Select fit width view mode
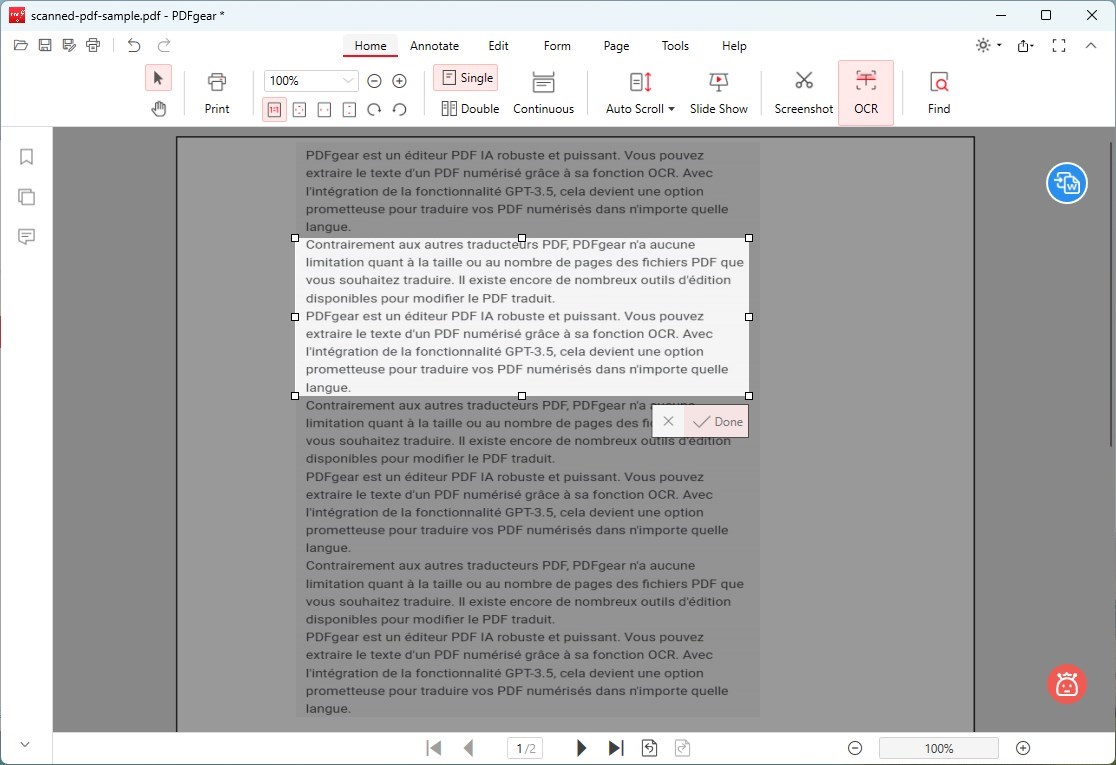Viewport: 1116px width, 765px height. tap(325, 110)
